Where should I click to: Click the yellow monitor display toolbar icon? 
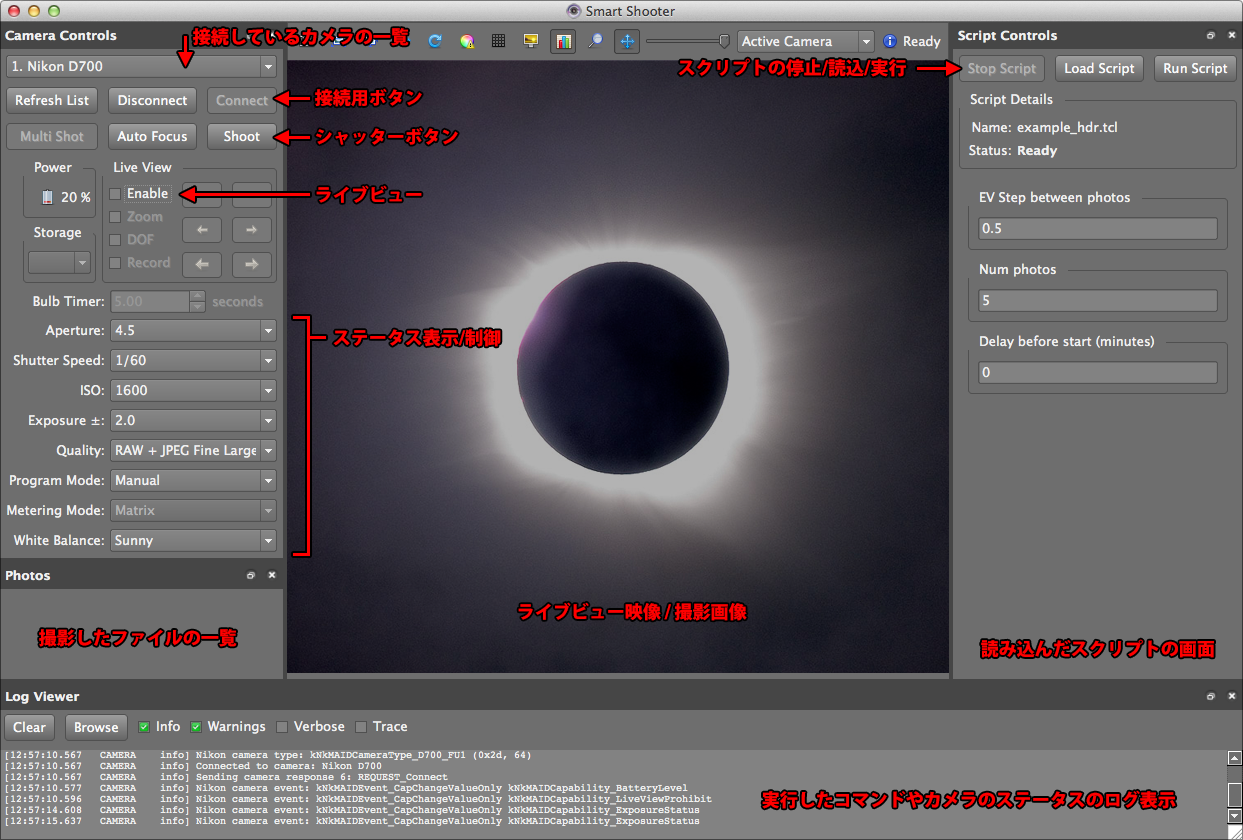point(530,41)
